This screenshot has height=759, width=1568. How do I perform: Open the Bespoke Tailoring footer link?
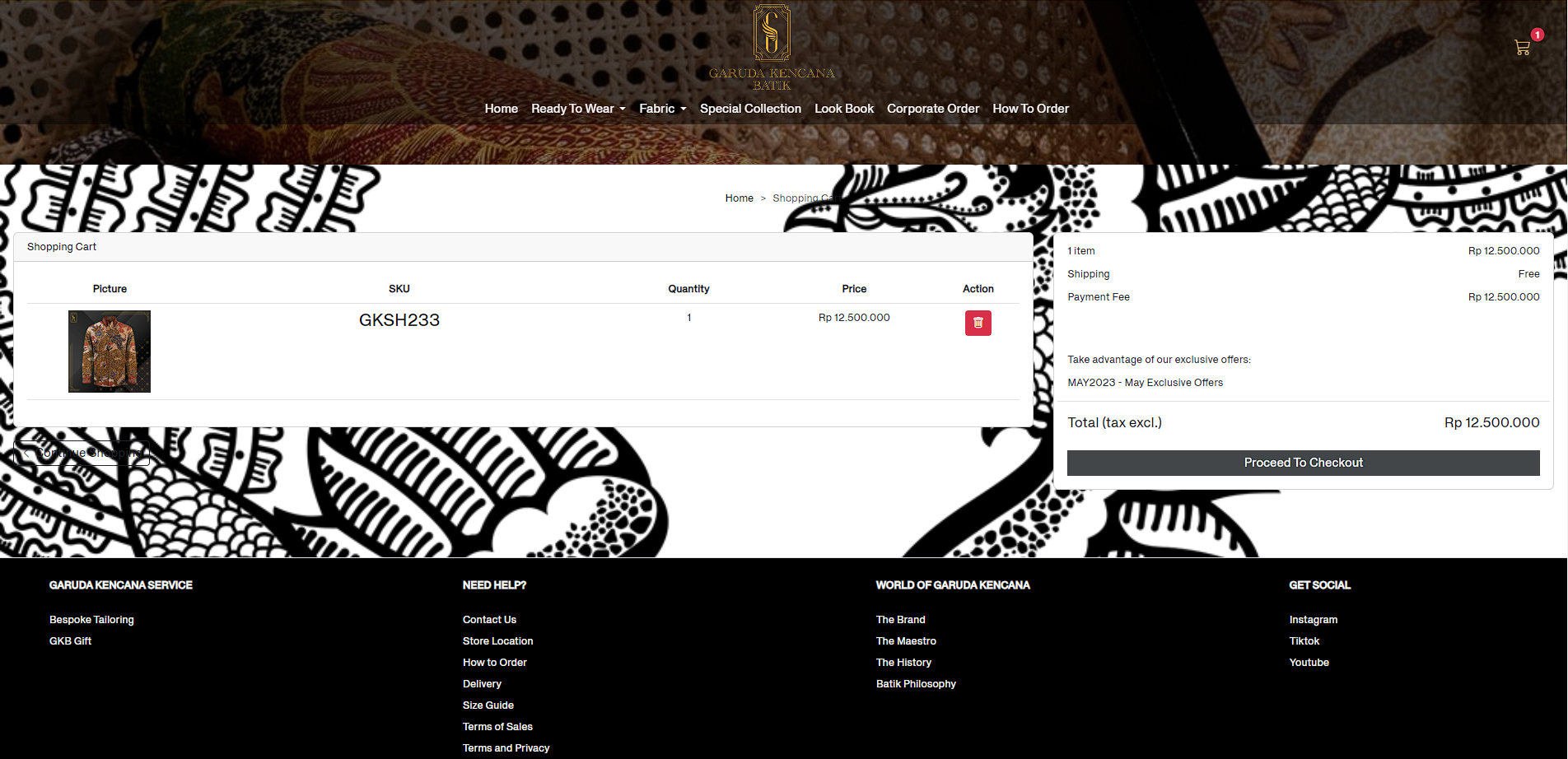click(91, 620)
